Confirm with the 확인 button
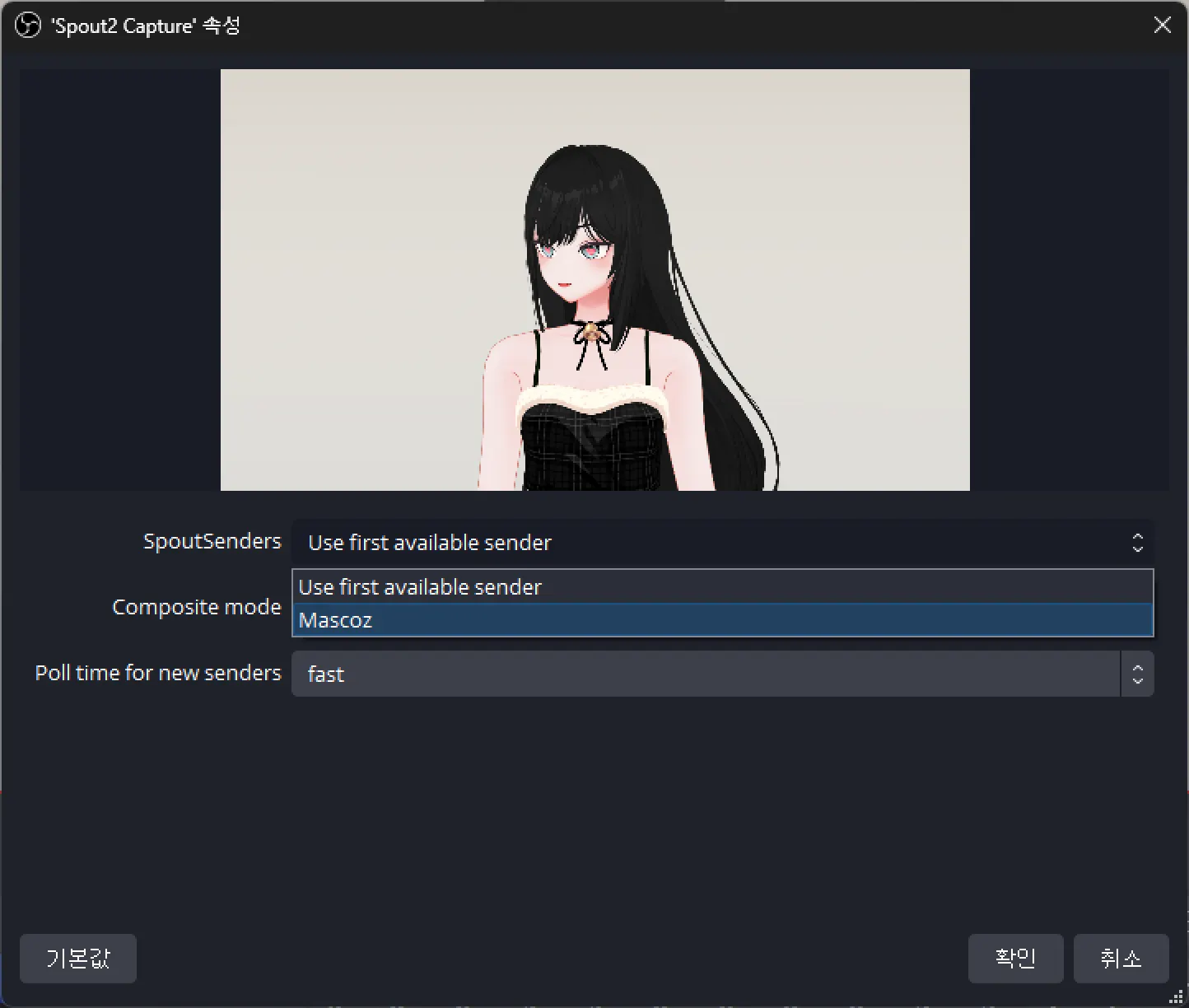1189x1008 pixels. 1015,959
